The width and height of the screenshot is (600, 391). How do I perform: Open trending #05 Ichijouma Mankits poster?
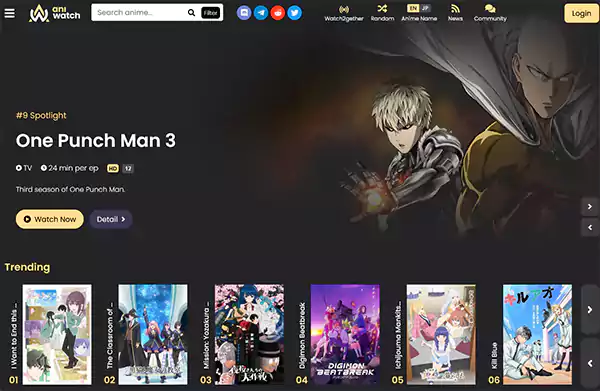(x=441, y=334)
